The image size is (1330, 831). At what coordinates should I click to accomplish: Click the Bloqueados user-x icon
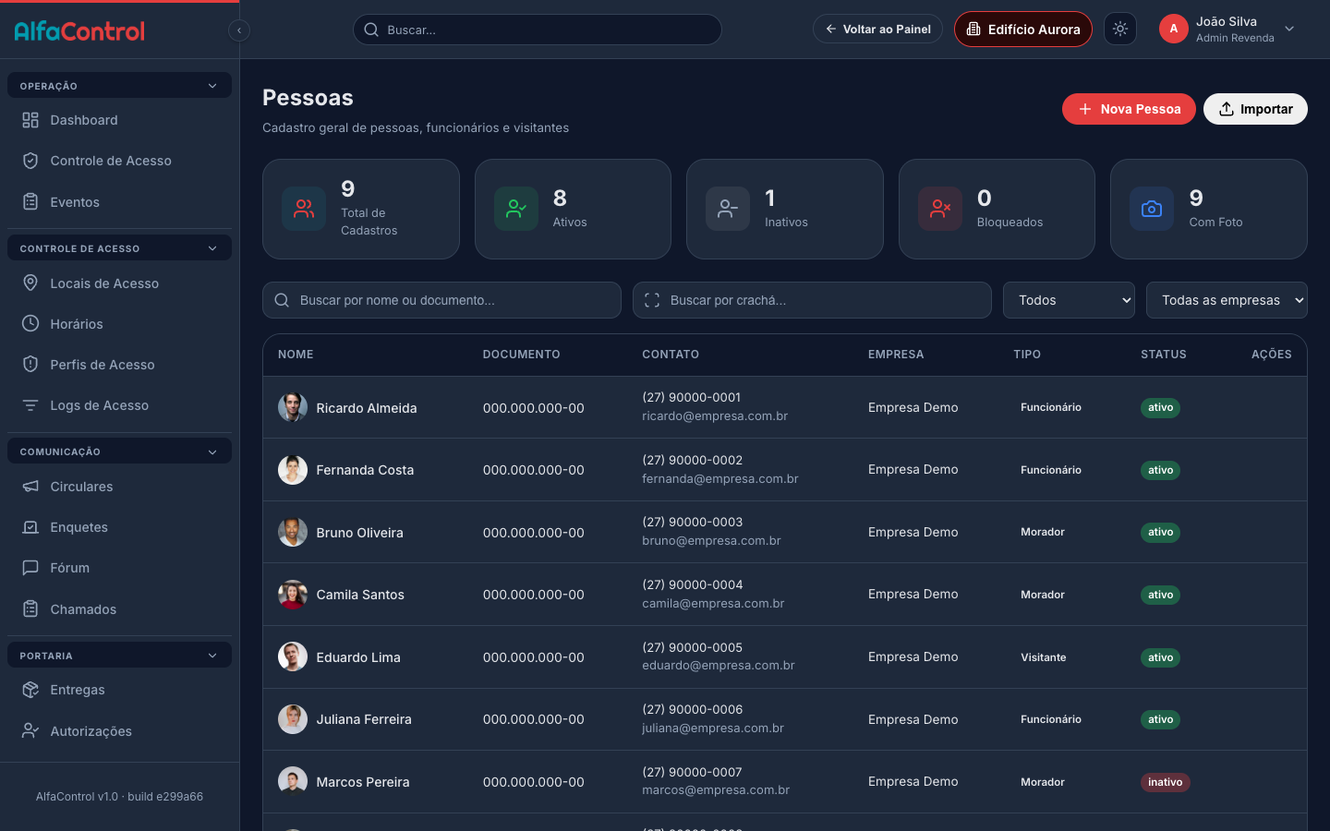pos(940,209)
